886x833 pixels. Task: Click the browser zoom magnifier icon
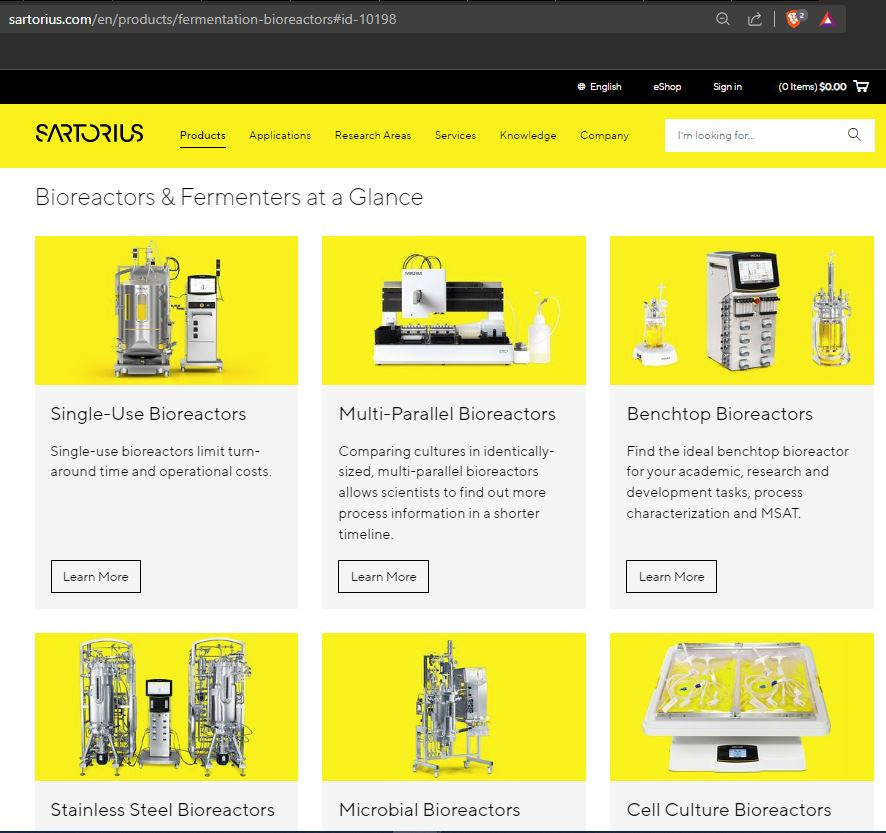722,19
